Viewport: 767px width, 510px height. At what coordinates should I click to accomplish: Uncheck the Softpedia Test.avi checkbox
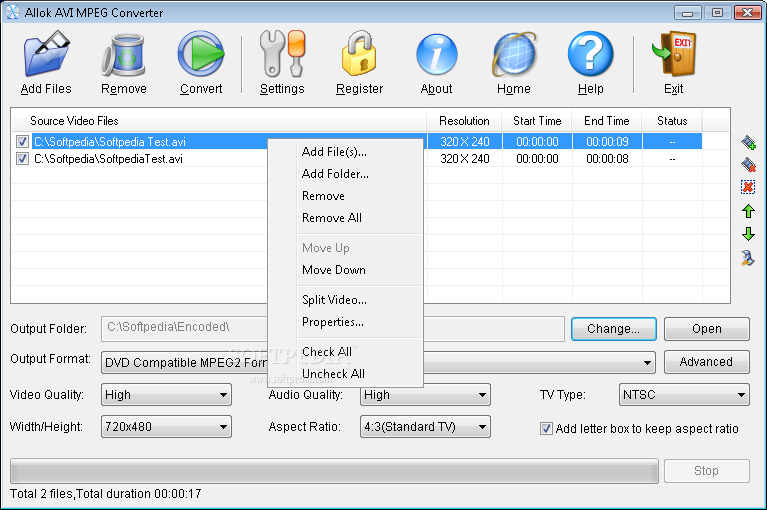[22, 142]
